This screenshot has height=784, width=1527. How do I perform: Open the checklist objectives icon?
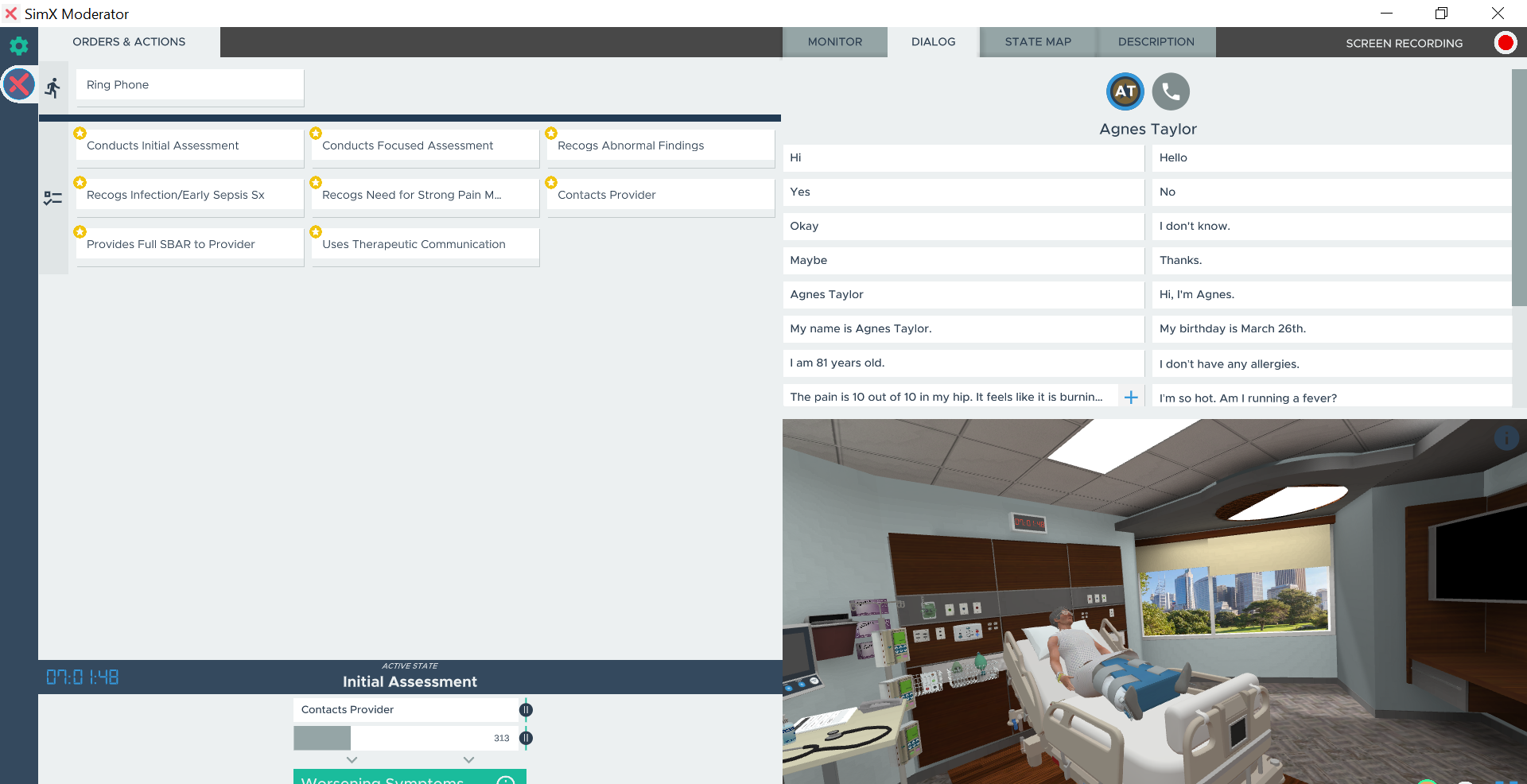pos(53,198)
